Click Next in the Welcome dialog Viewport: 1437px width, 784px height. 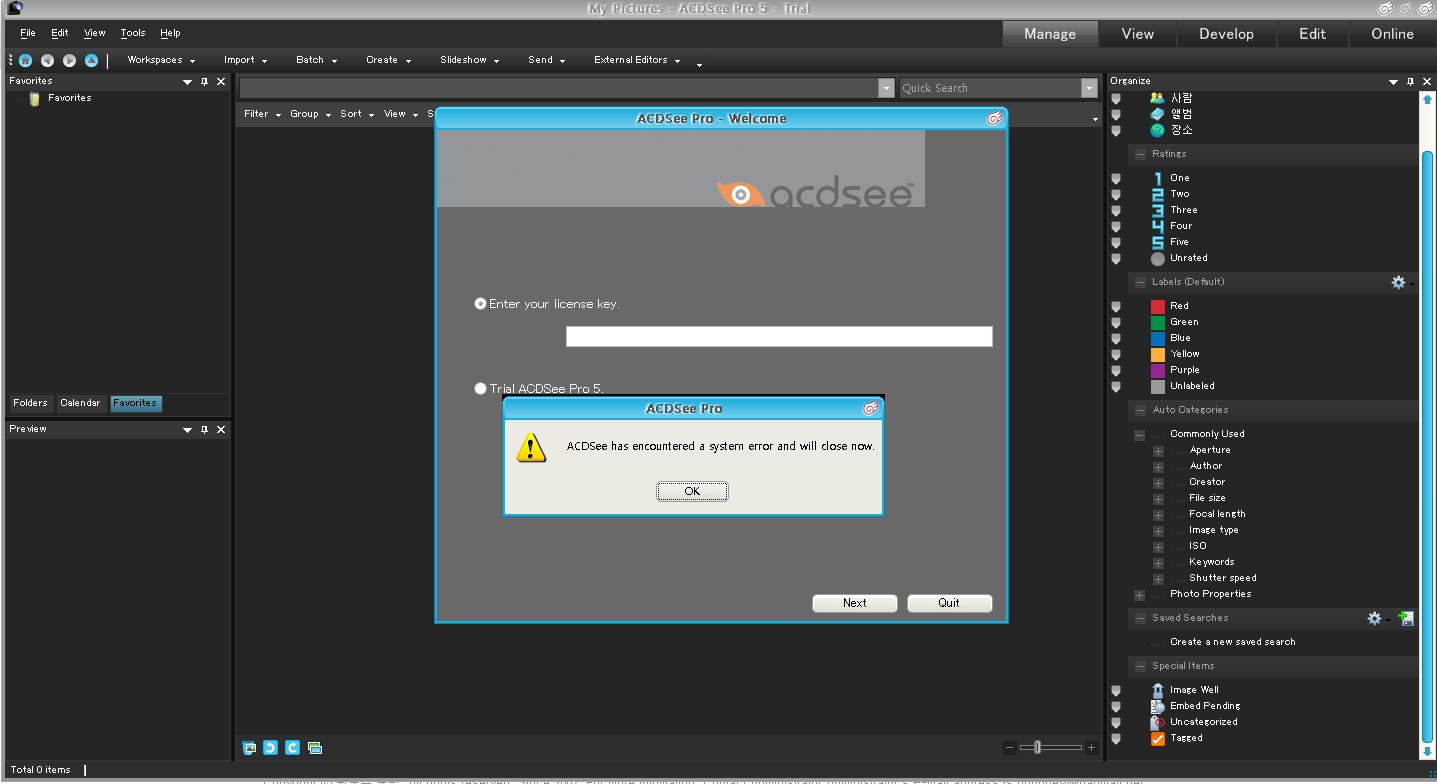click(x=855, y=603)
